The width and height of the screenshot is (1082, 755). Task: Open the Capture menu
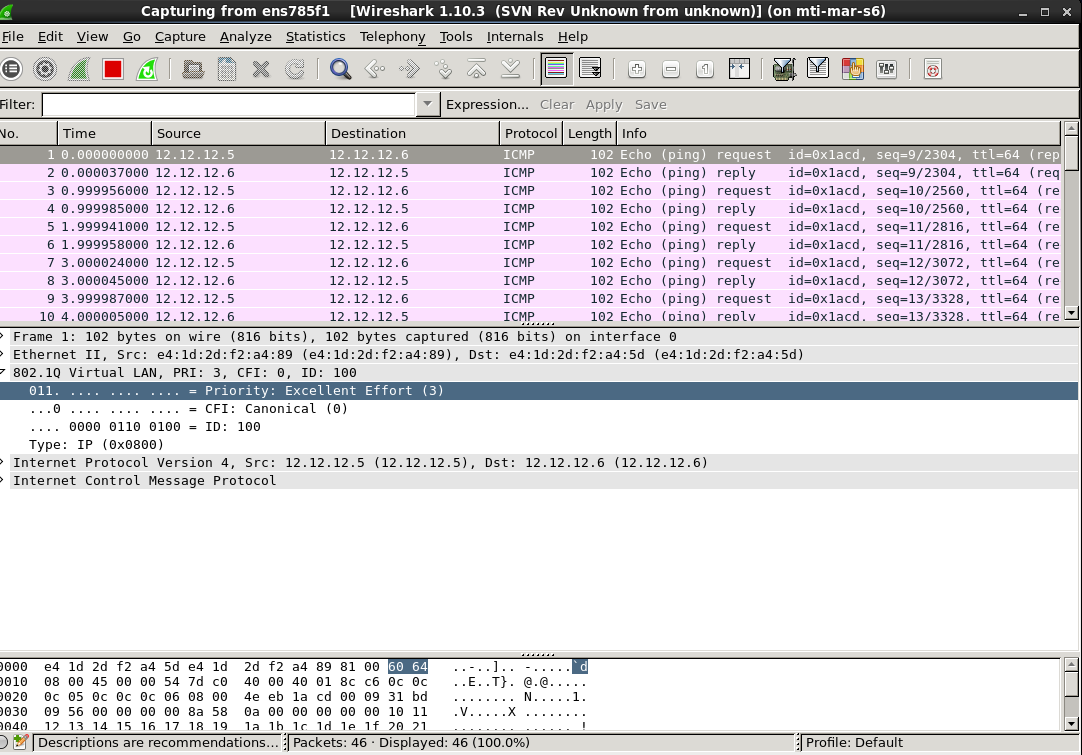[180, 37]
